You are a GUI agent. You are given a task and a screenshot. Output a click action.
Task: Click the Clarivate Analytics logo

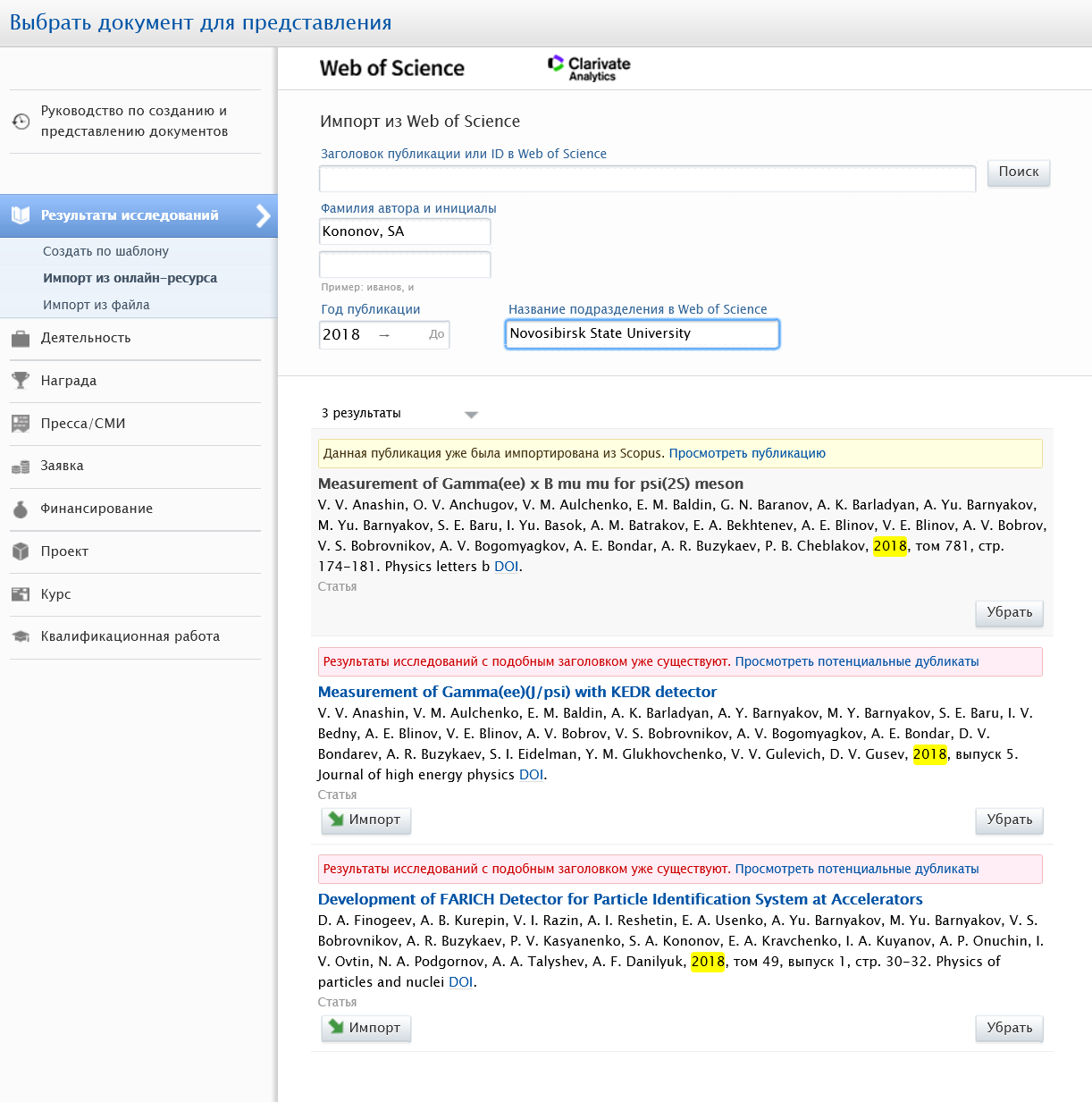click(589, 68)
